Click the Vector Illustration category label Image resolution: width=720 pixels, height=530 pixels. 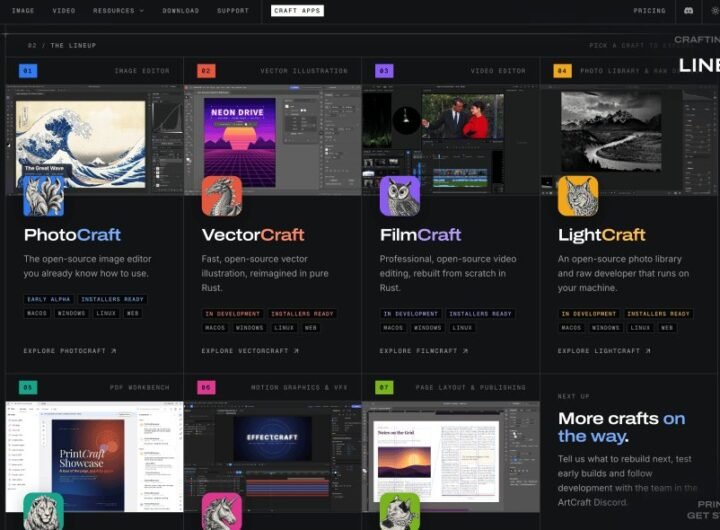click(304, 71)
